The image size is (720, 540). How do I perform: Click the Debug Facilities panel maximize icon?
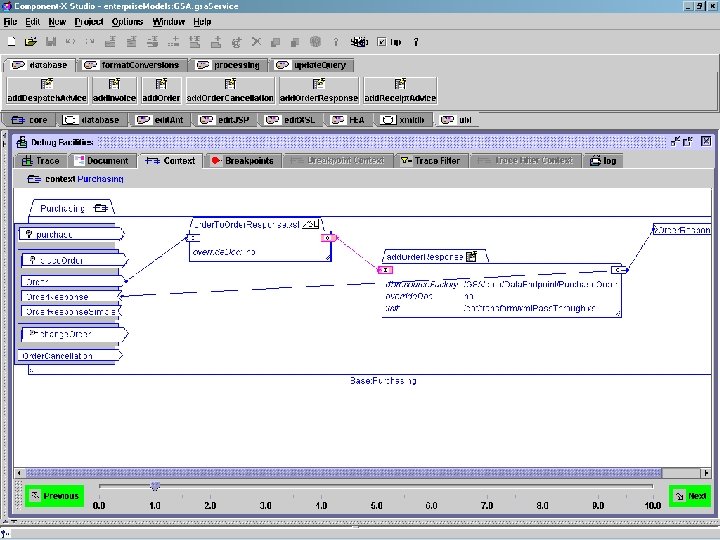687,141
